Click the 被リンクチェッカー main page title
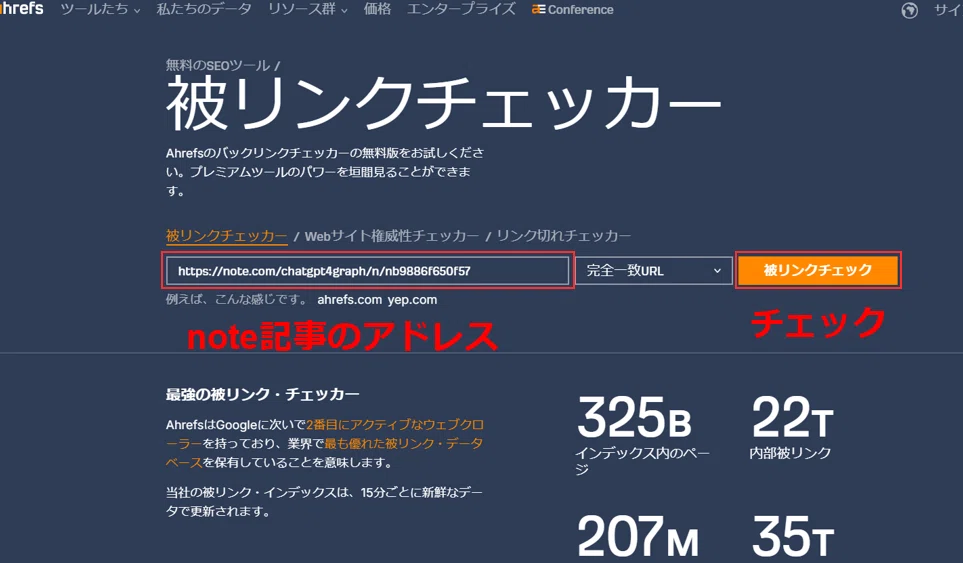The width and height of the screenshot is (963, 563). point(443,104)
